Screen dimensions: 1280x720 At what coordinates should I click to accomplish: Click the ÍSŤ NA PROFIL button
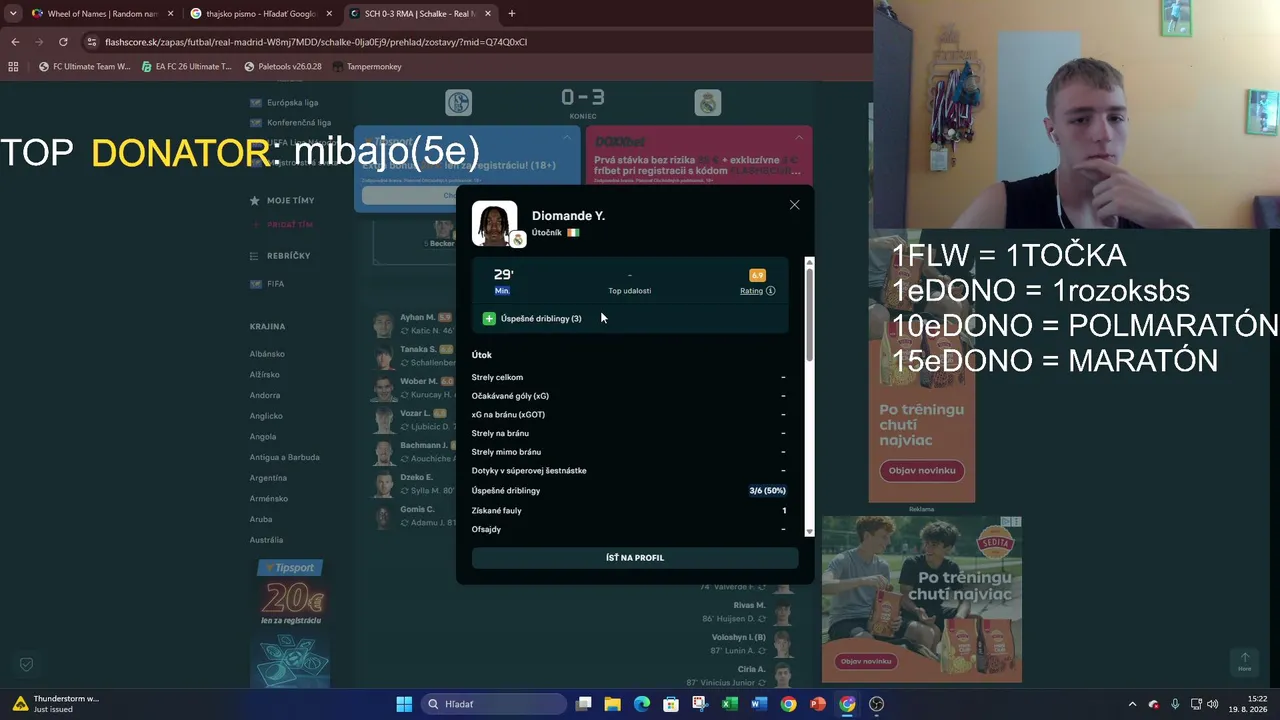click(635, 558)
